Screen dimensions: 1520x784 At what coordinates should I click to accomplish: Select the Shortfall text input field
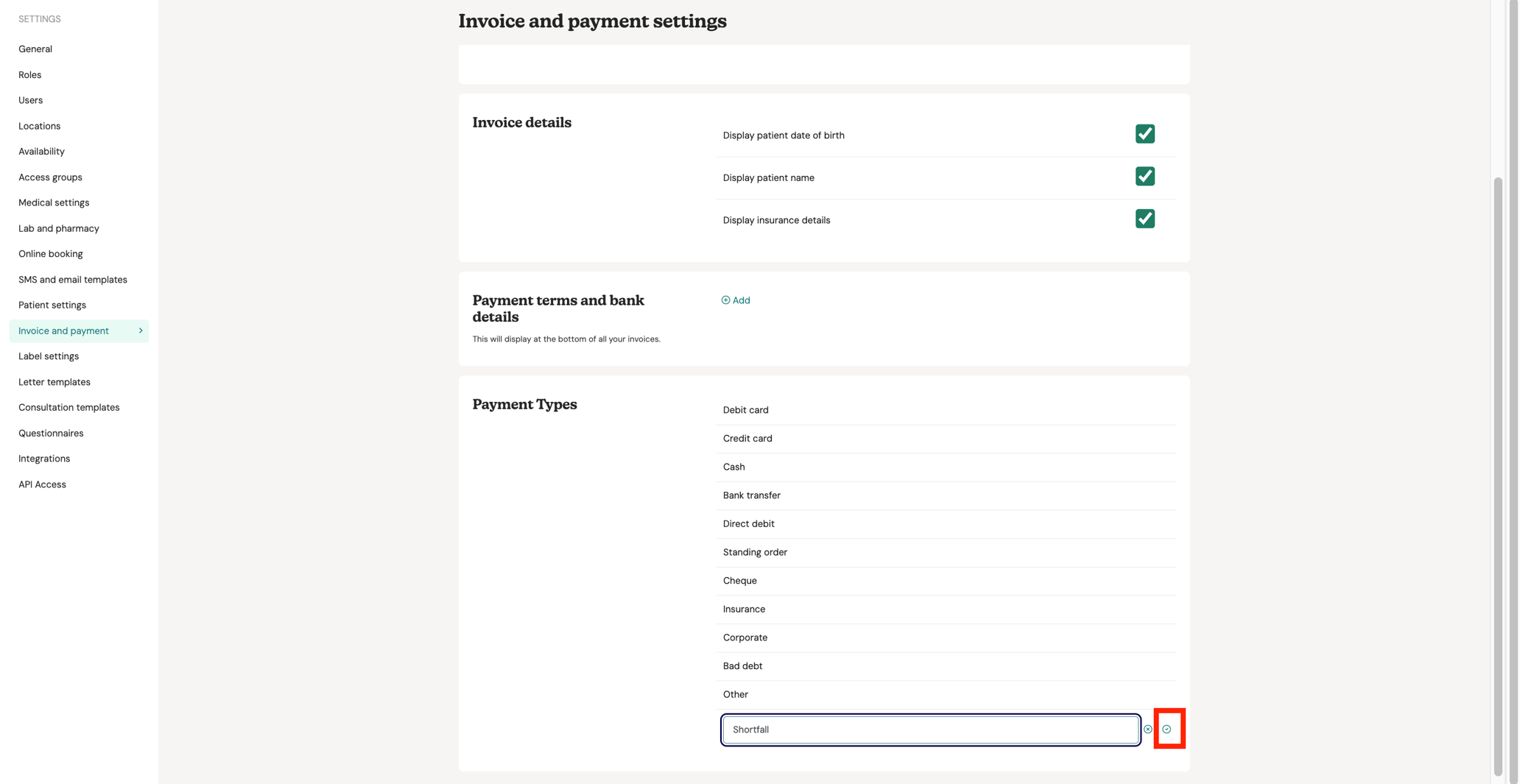pos(930,730)
